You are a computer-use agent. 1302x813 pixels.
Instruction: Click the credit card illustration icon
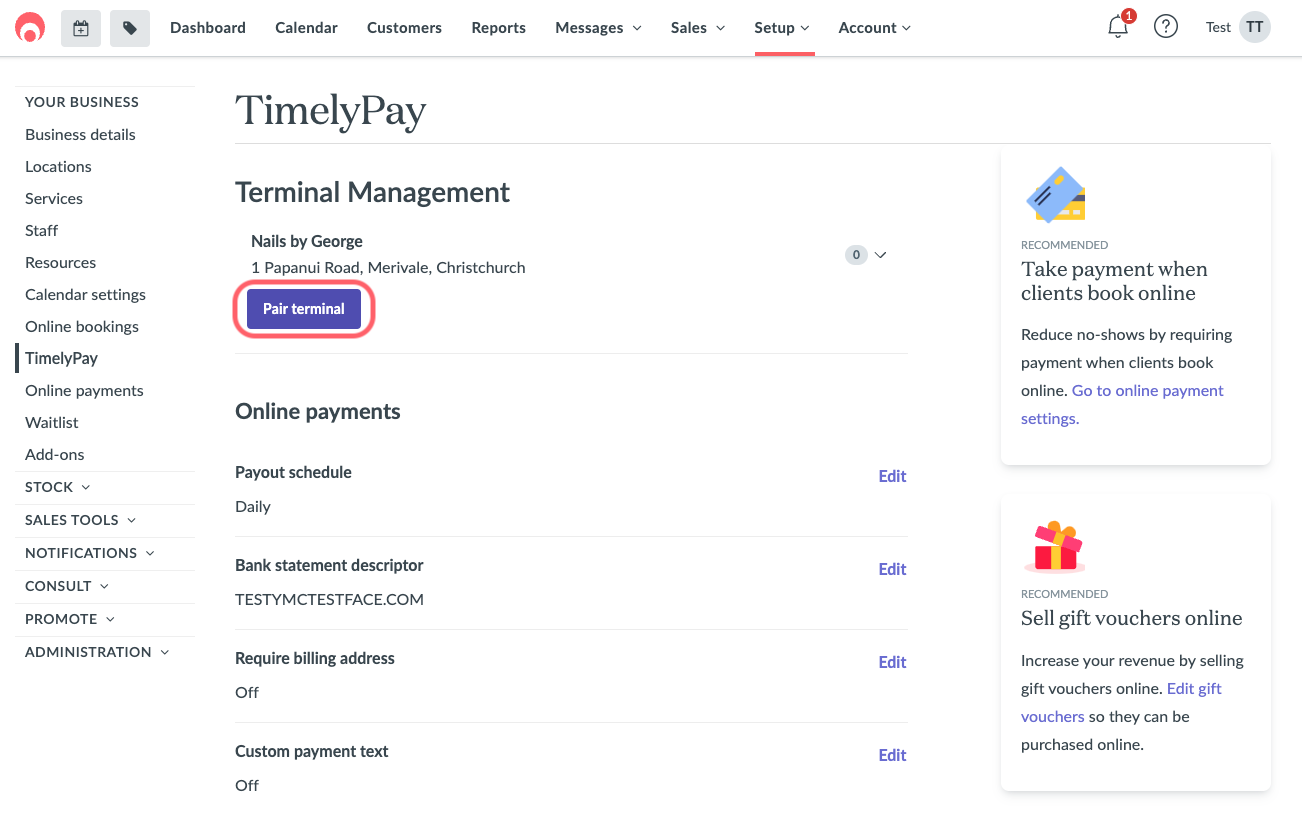pyautogui.click(x=1056, y=195)
